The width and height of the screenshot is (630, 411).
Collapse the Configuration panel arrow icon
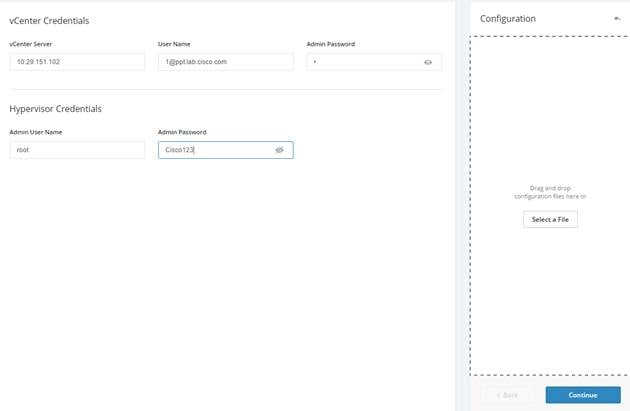point(617,18)
